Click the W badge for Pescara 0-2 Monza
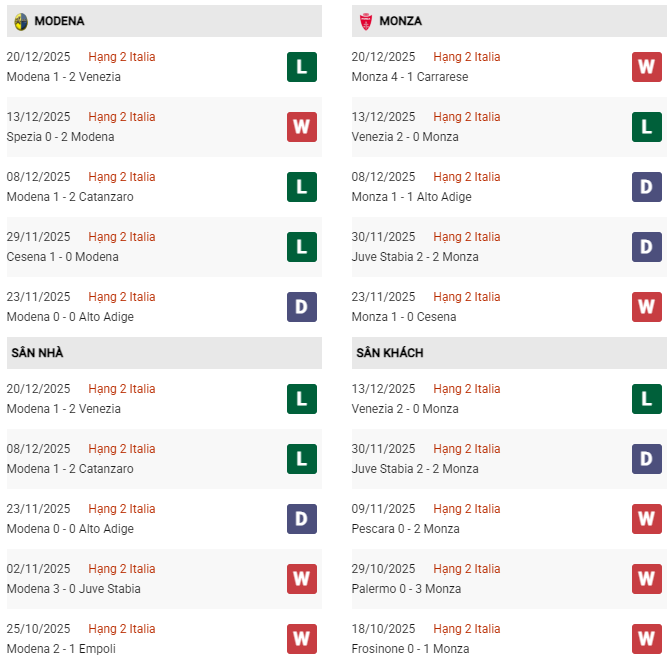669x666 pixels. click(x=646, y=519)
